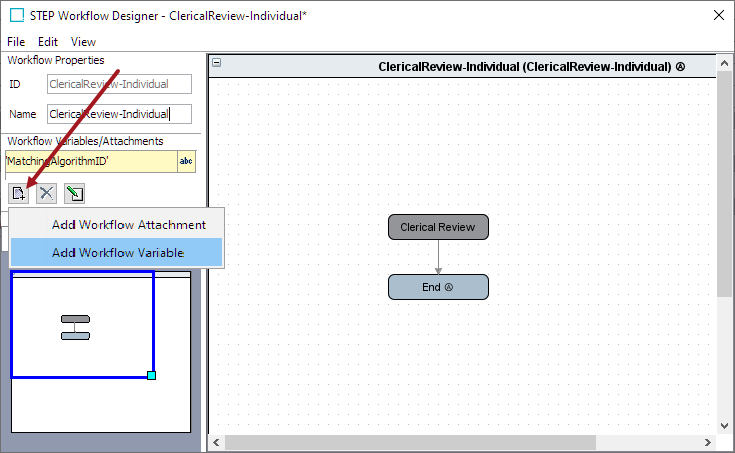The height and width of the screenshot is (453, 735).
Task: Select the Clerical Review state node
Action: (438, 227)
